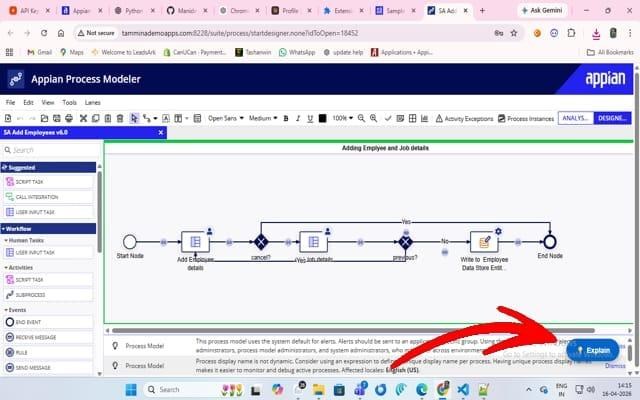This screenshot has width=640, height=400.
Task: Select User Input Task under Human Tasks
Action: pyautogui.click(x=48, y=253)
